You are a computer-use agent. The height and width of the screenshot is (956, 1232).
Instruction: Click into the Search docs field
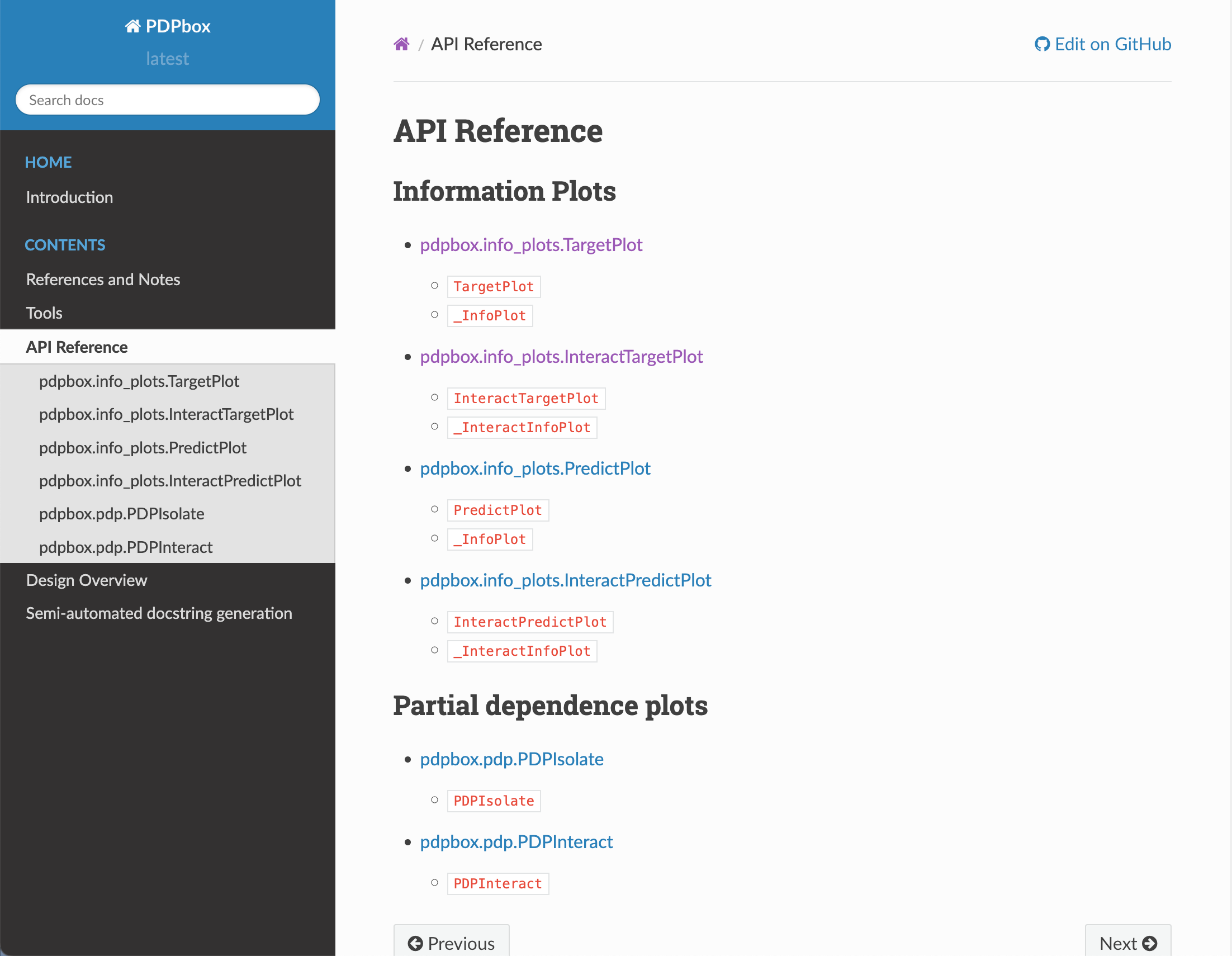(168, 100)
